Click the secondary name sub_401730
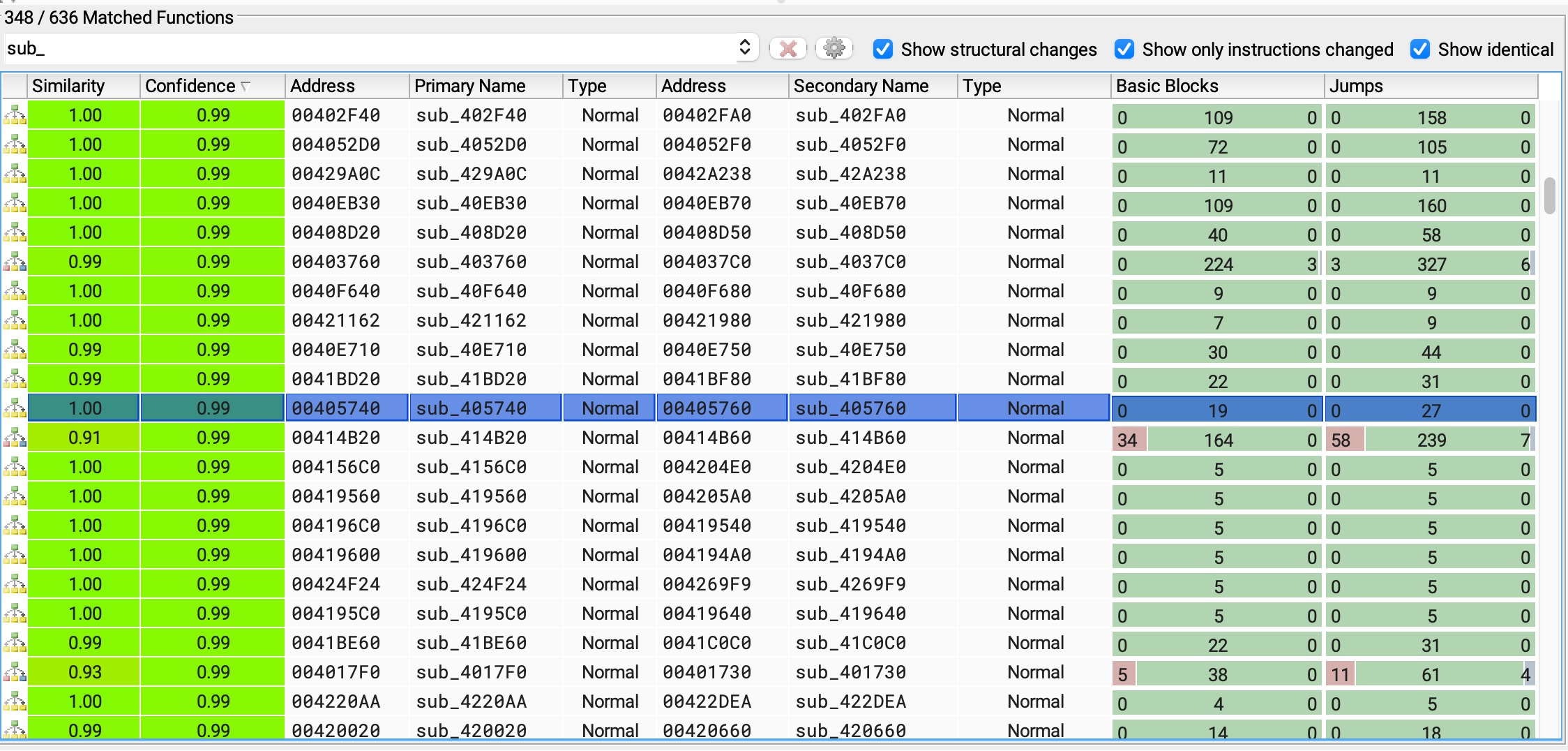Screen dimensions: 1568x751 click(850, 672)
